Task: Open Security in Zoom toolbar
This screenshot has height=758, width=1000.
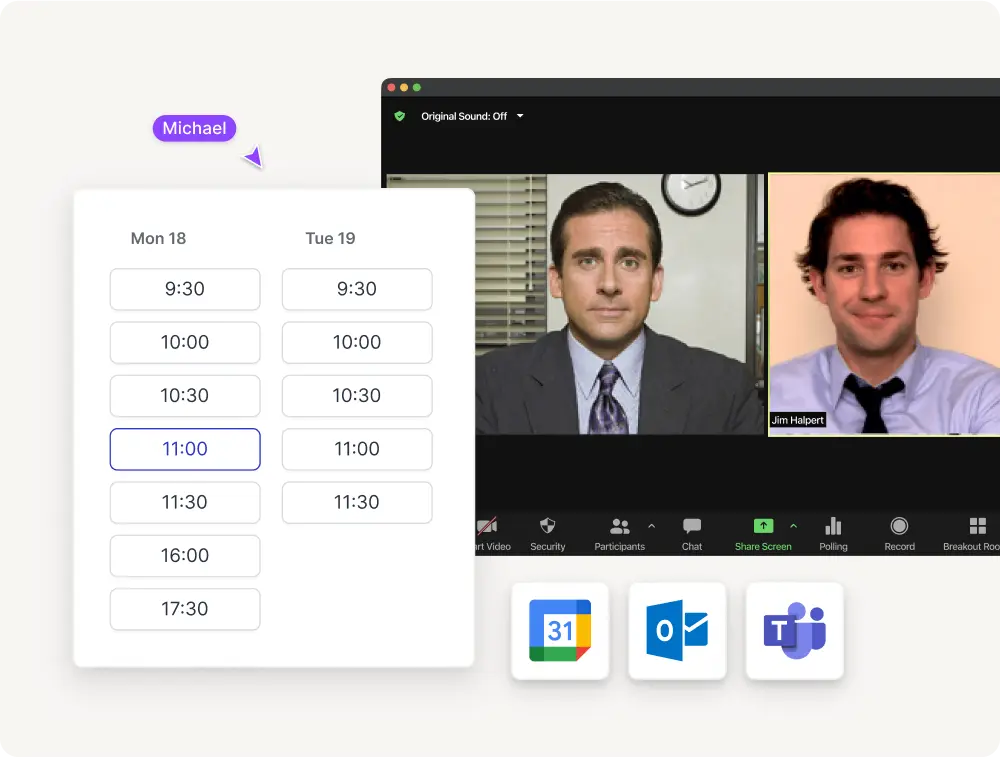Action: pyautogui.click(x=547, y=534)
